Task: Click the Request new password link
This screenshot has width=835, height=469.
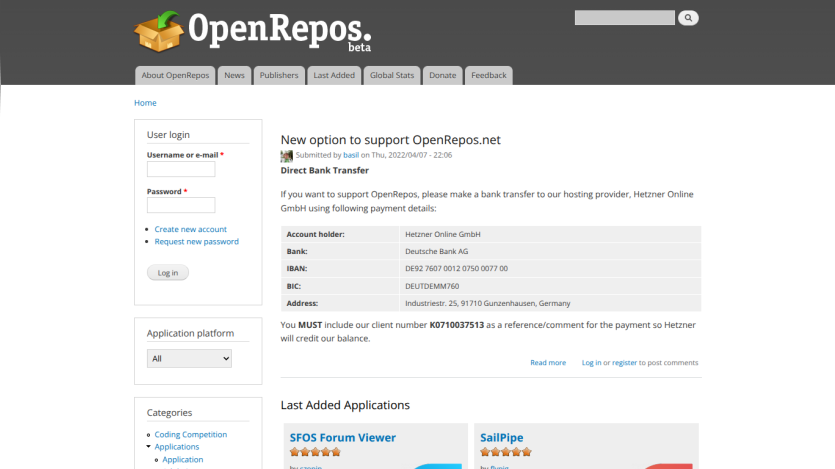Action: 197,242
